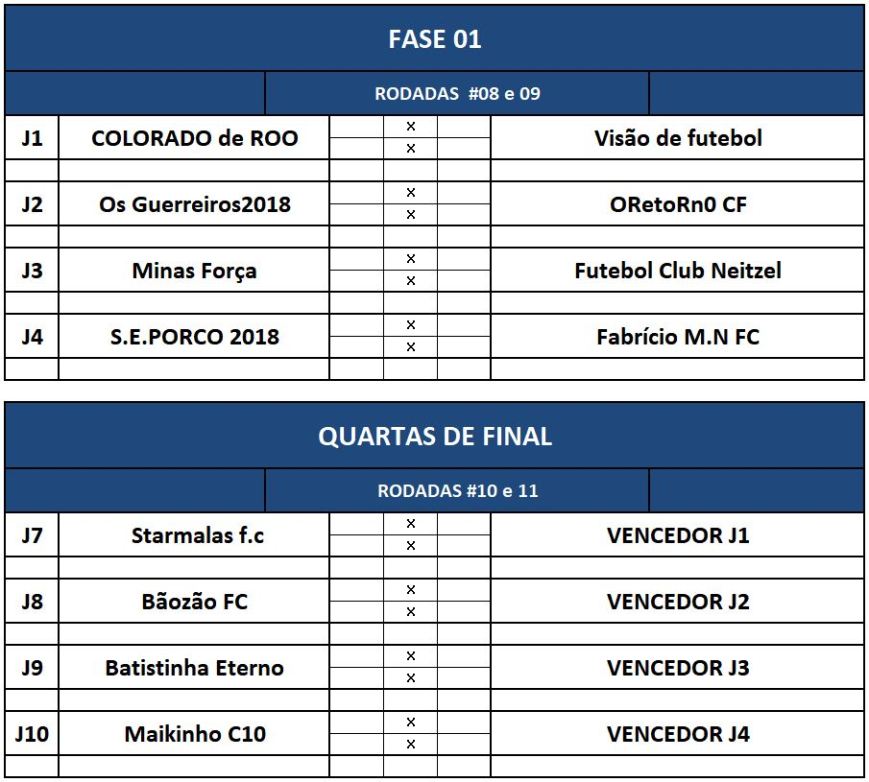Click the Starmalas f.c team cell
The width and height of the screenshot is (869, 782).
pos(194,535)
